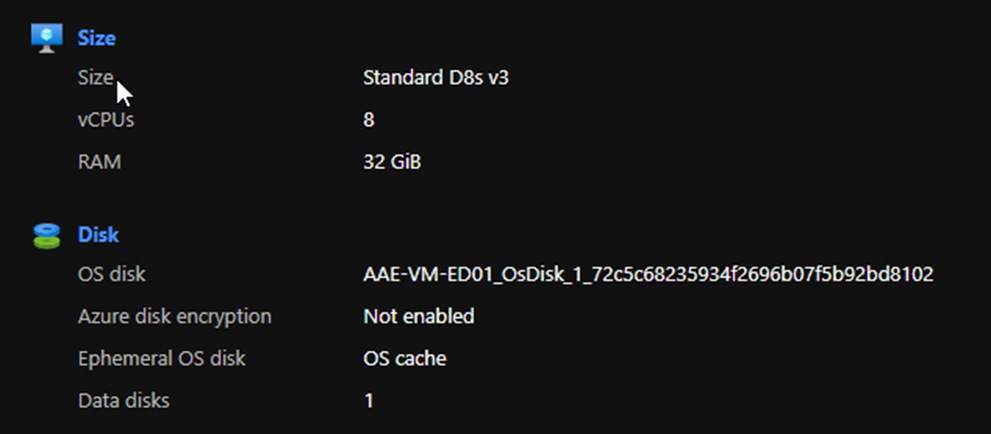The width and height of the screenshot is (991, 434).
Task: Click the stacked Disk icon
Action: (46, 235)
